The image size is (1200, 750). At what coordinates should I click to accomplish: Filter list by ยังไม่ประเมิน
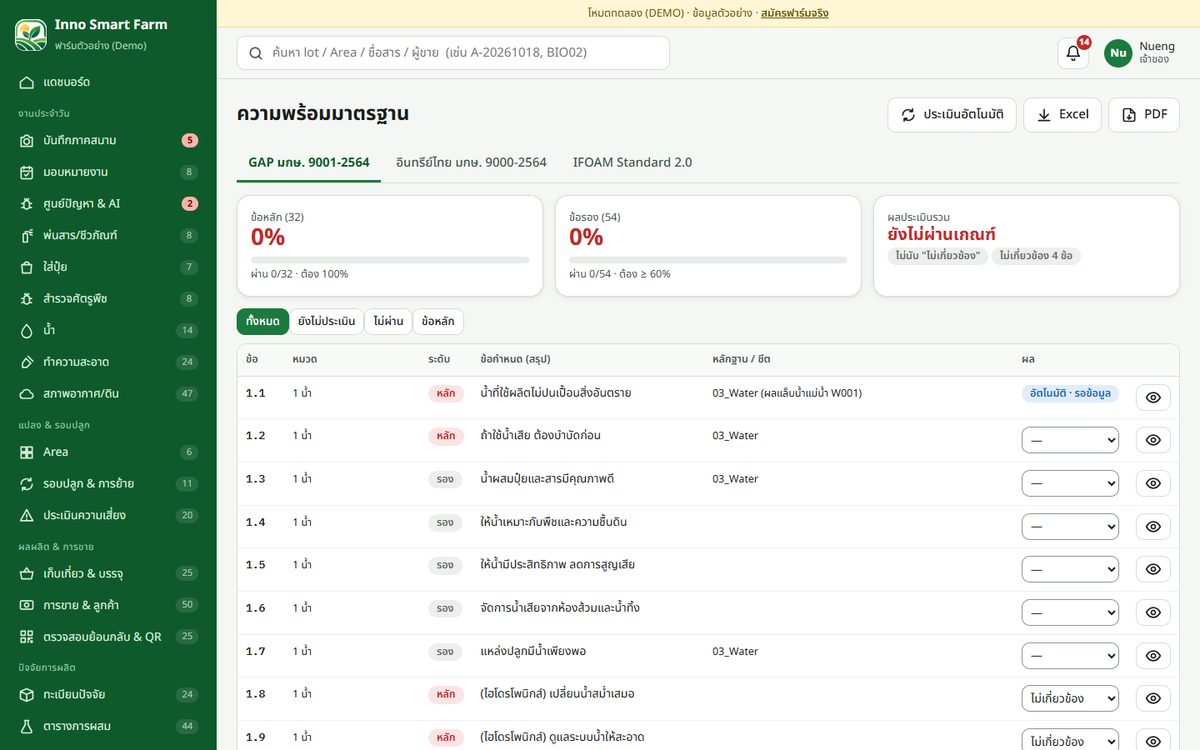pyautogui.click(x=326, y=321)
